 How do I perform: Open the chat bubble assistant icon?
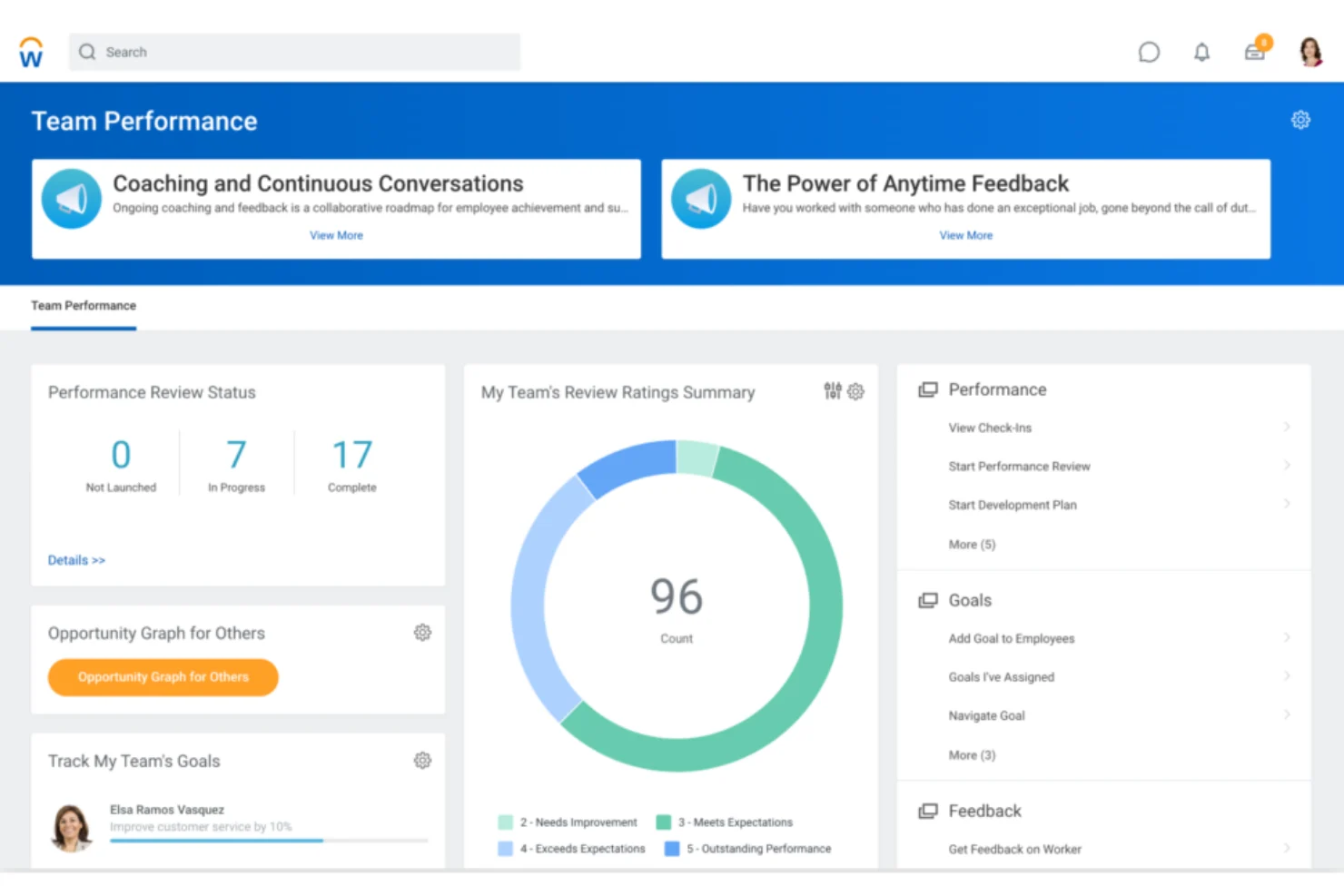coord(1149,53)
